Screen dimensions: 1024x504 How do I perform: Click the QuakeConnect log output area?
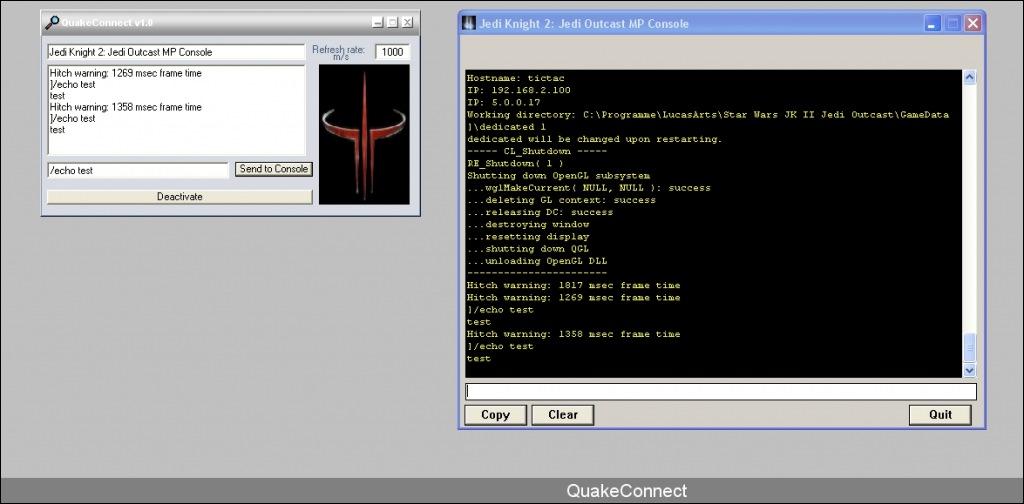[175, 110]
